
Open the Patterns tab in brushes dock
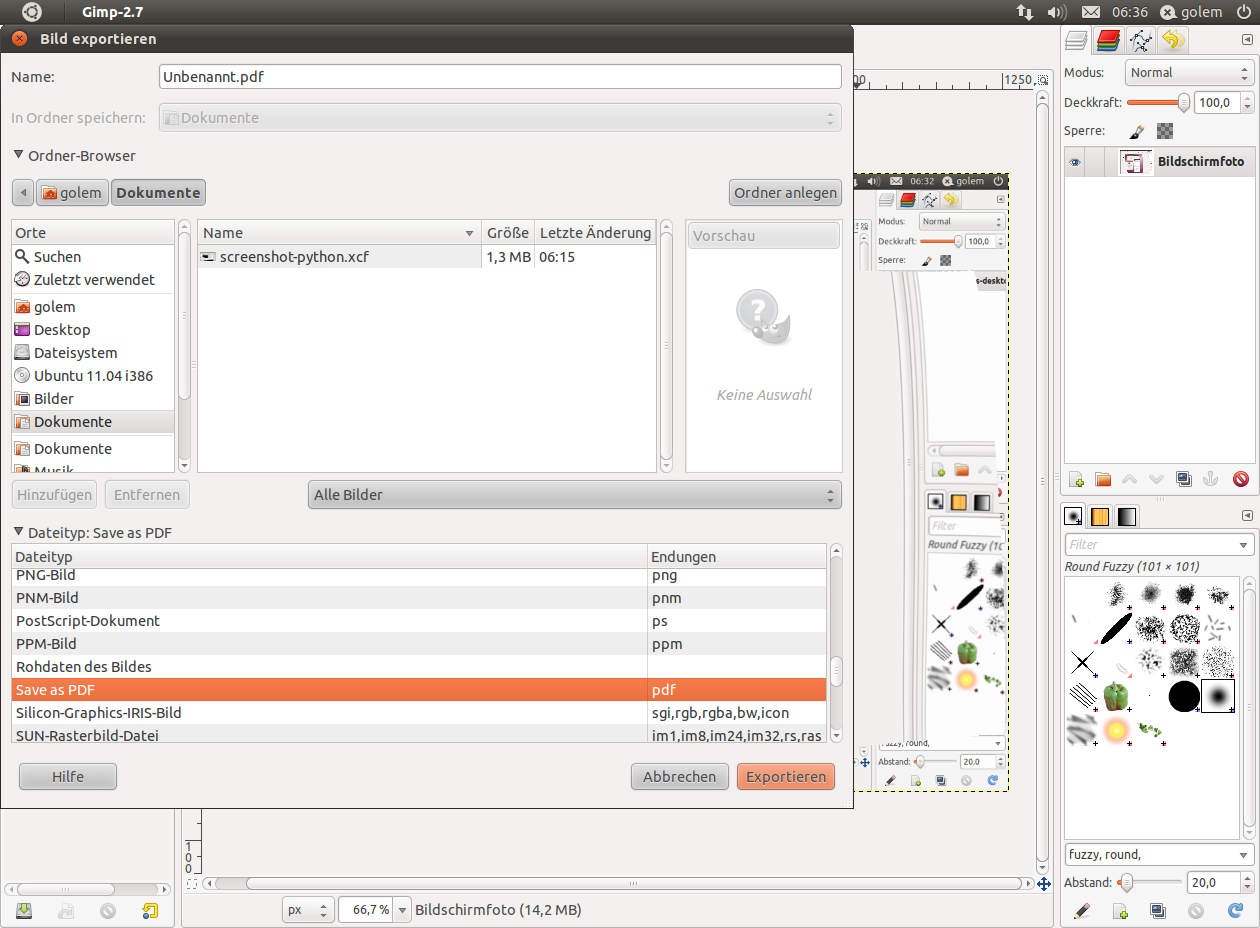click(1099, 516)
